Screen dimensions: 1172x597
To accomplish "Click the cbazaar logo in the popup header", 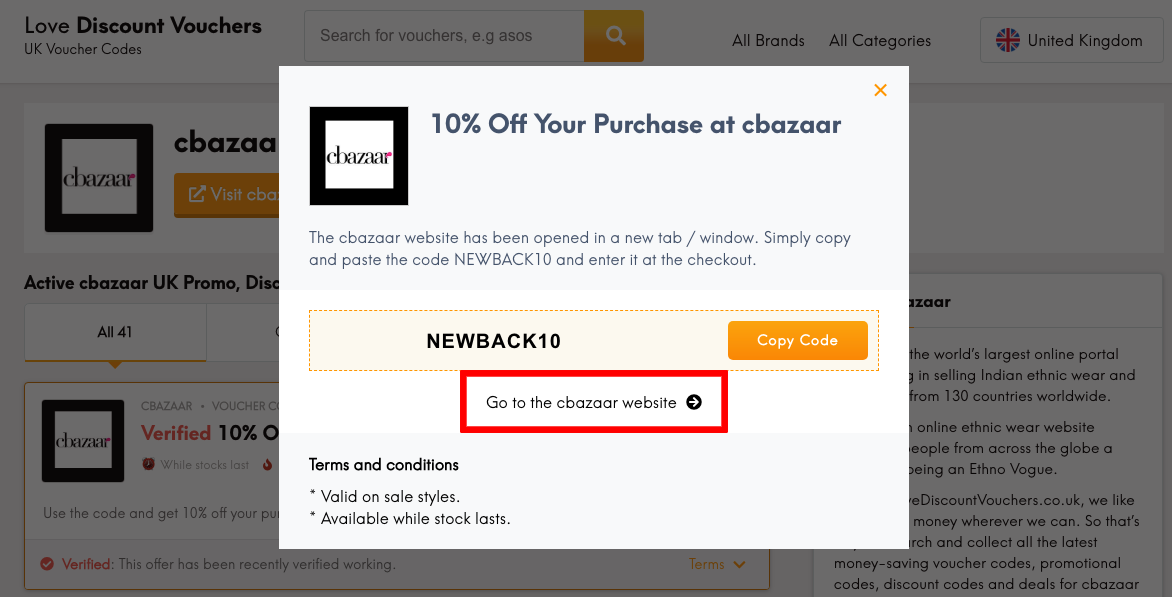I will 359,156.
